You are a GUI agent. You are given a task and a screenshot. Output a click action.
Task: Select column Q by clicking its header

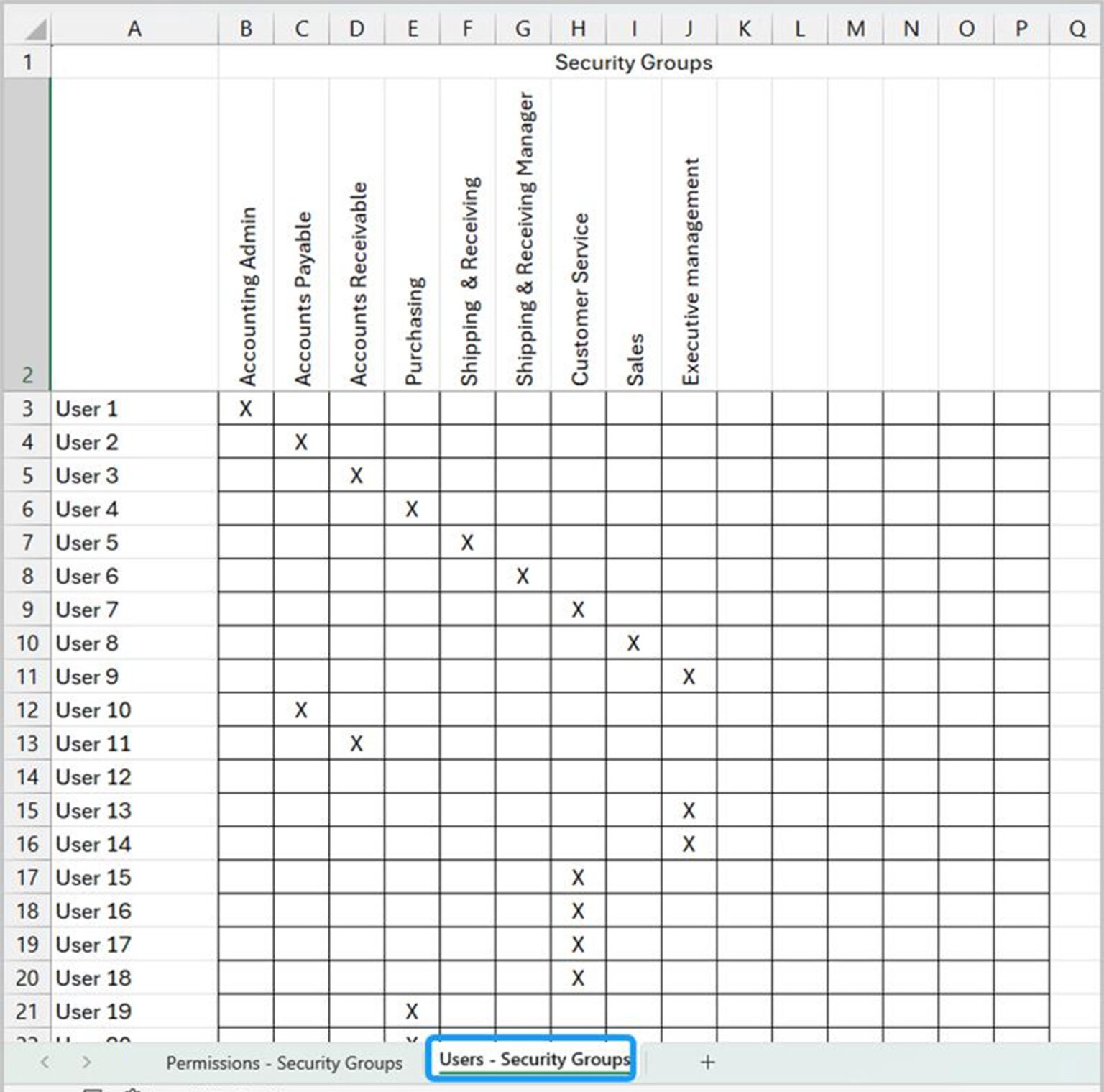[x=1077, y=29]
